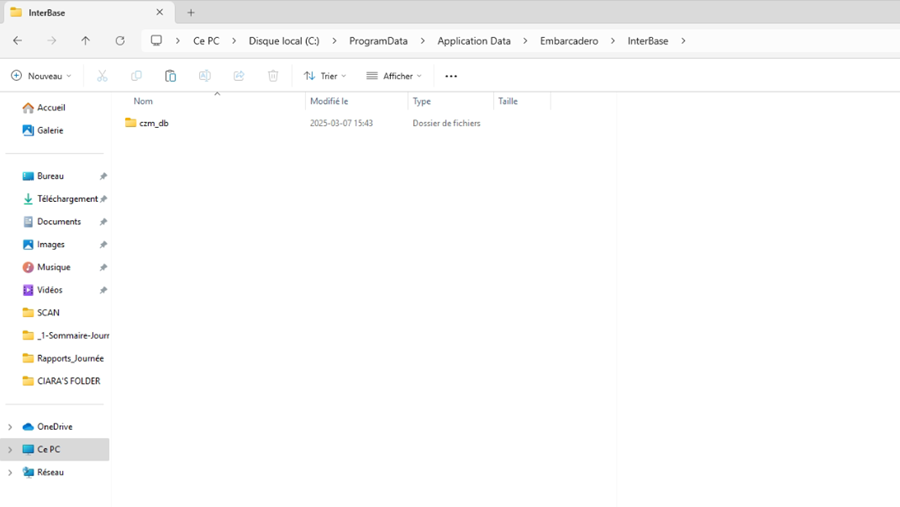Open the Nouveau dropdown menu

41,76
